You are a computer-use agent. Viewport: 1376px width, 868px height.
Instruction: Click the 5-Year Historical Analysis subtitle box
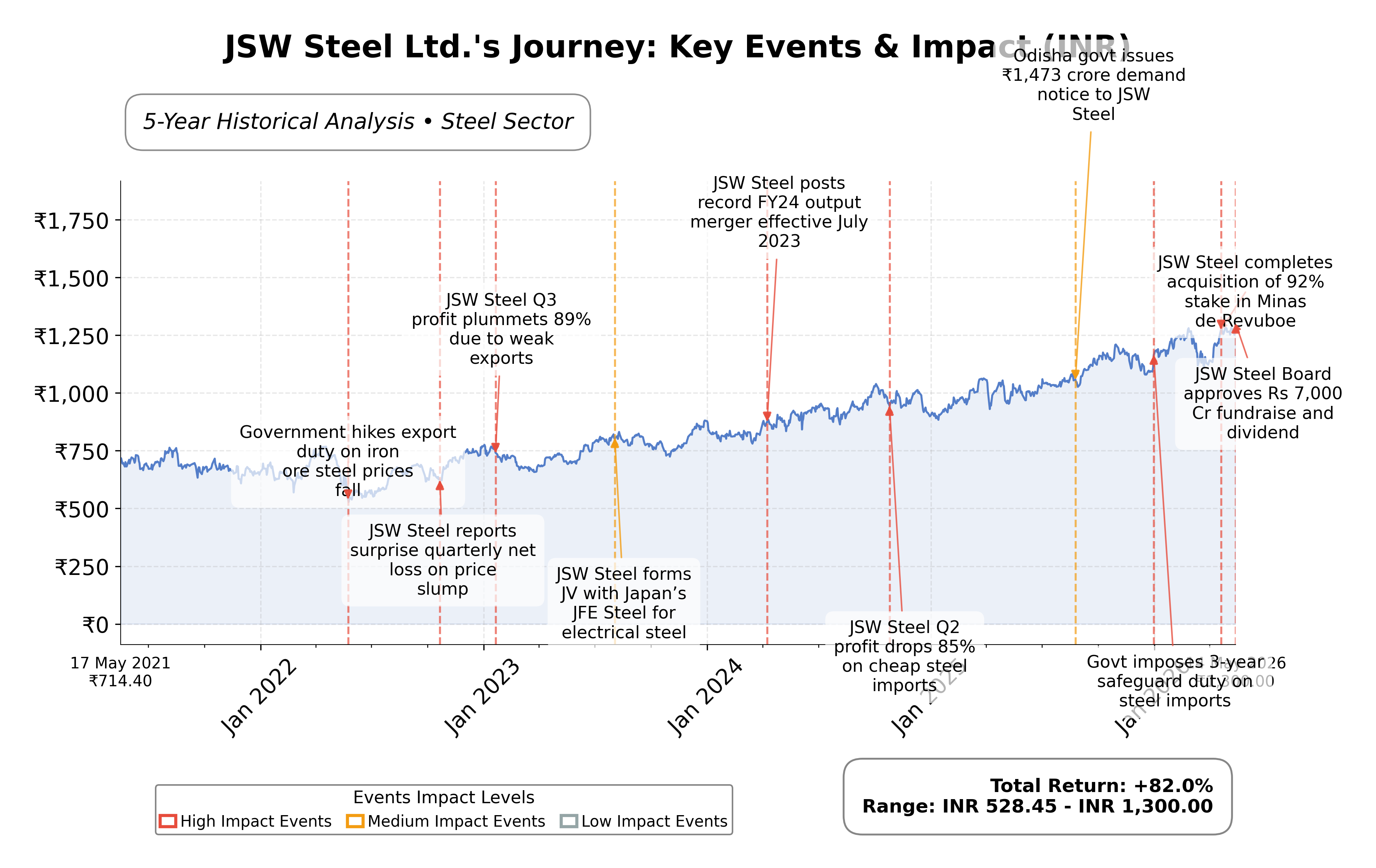coord(358,122)
